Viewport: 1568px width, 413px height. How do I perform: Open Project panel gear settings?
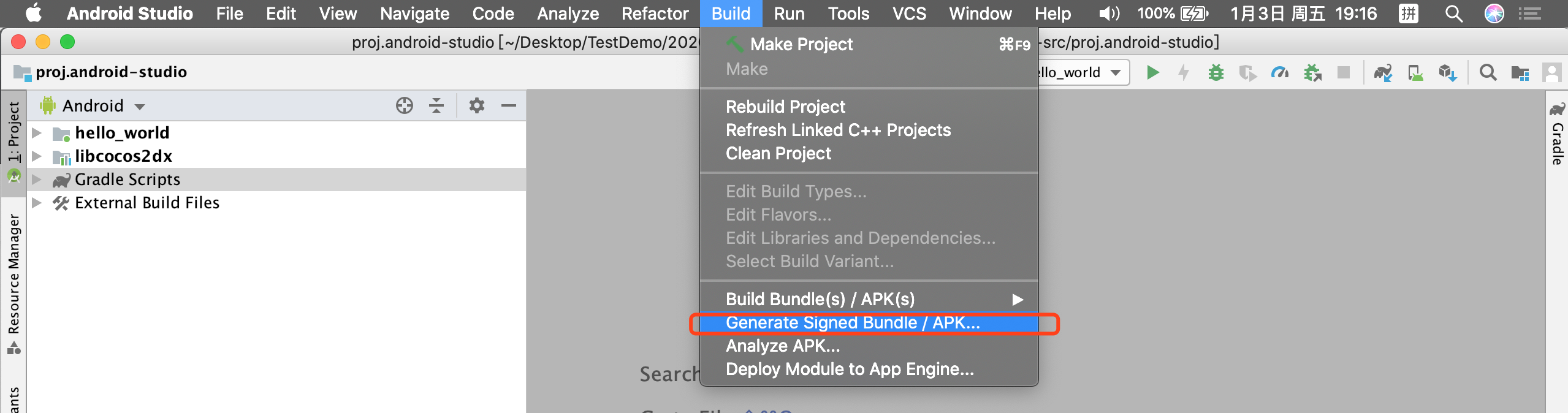[476, 106]
